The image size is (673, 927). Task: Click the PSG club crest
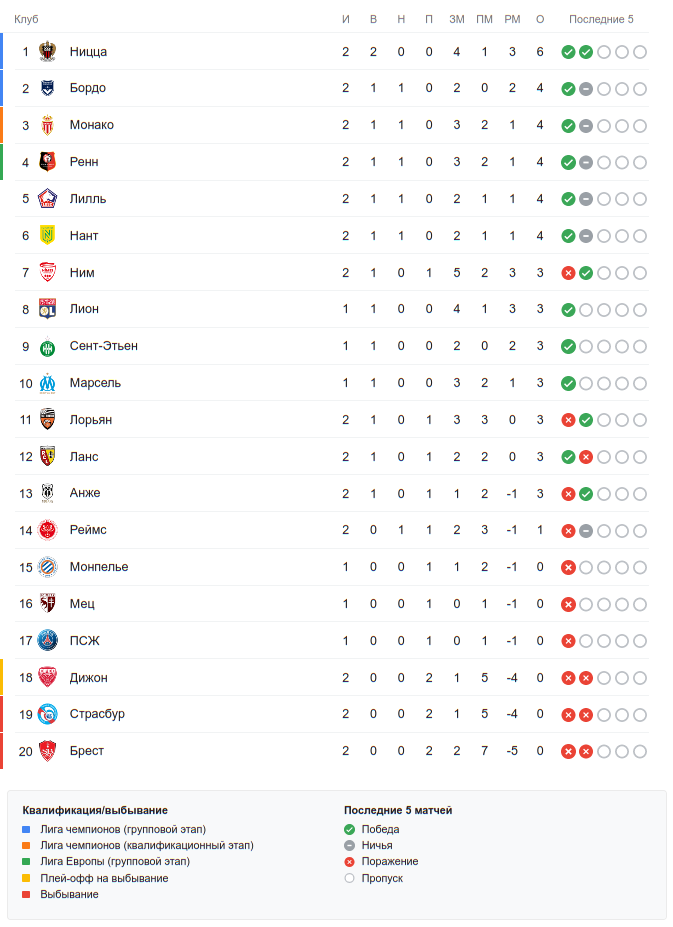coord(47,641)
